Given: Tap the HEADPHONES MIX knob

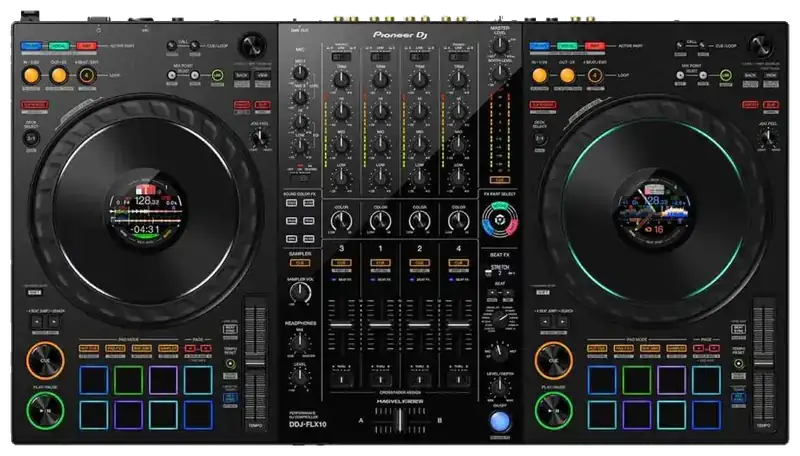Looking at the screenshot, I should pos(300,342).
